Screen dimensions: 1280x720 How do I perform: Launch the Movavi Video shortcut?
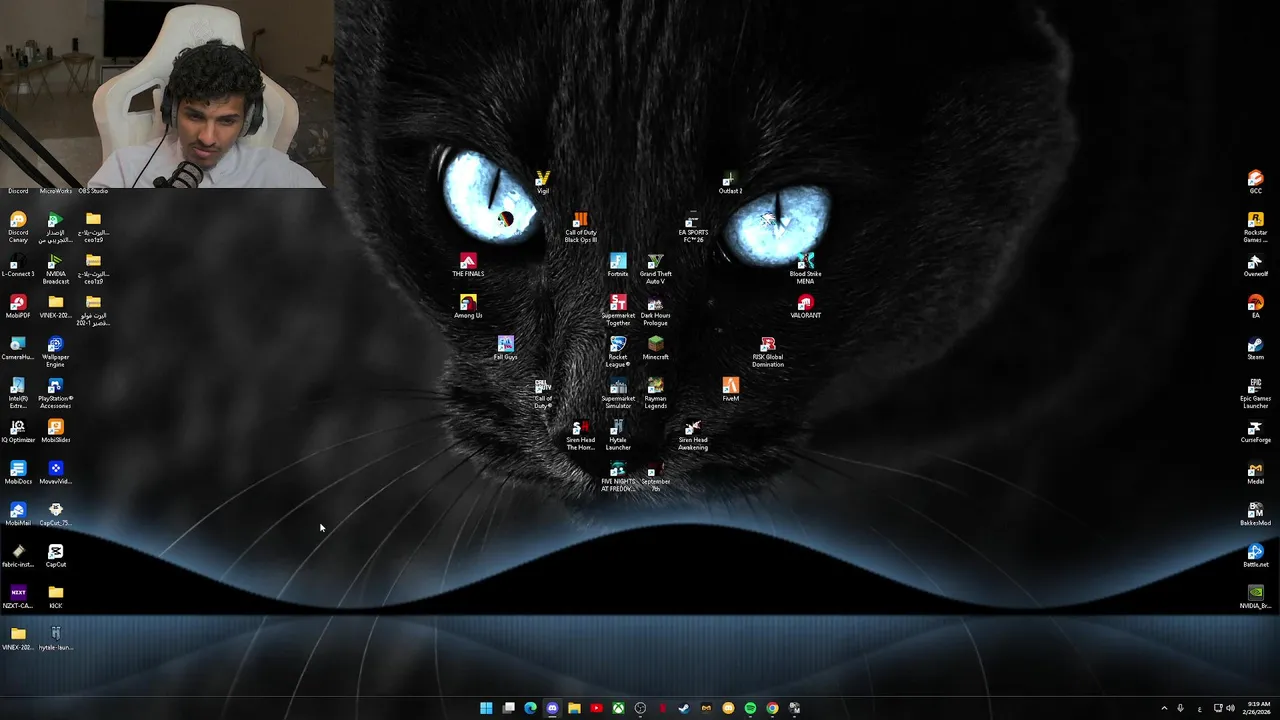56,473
